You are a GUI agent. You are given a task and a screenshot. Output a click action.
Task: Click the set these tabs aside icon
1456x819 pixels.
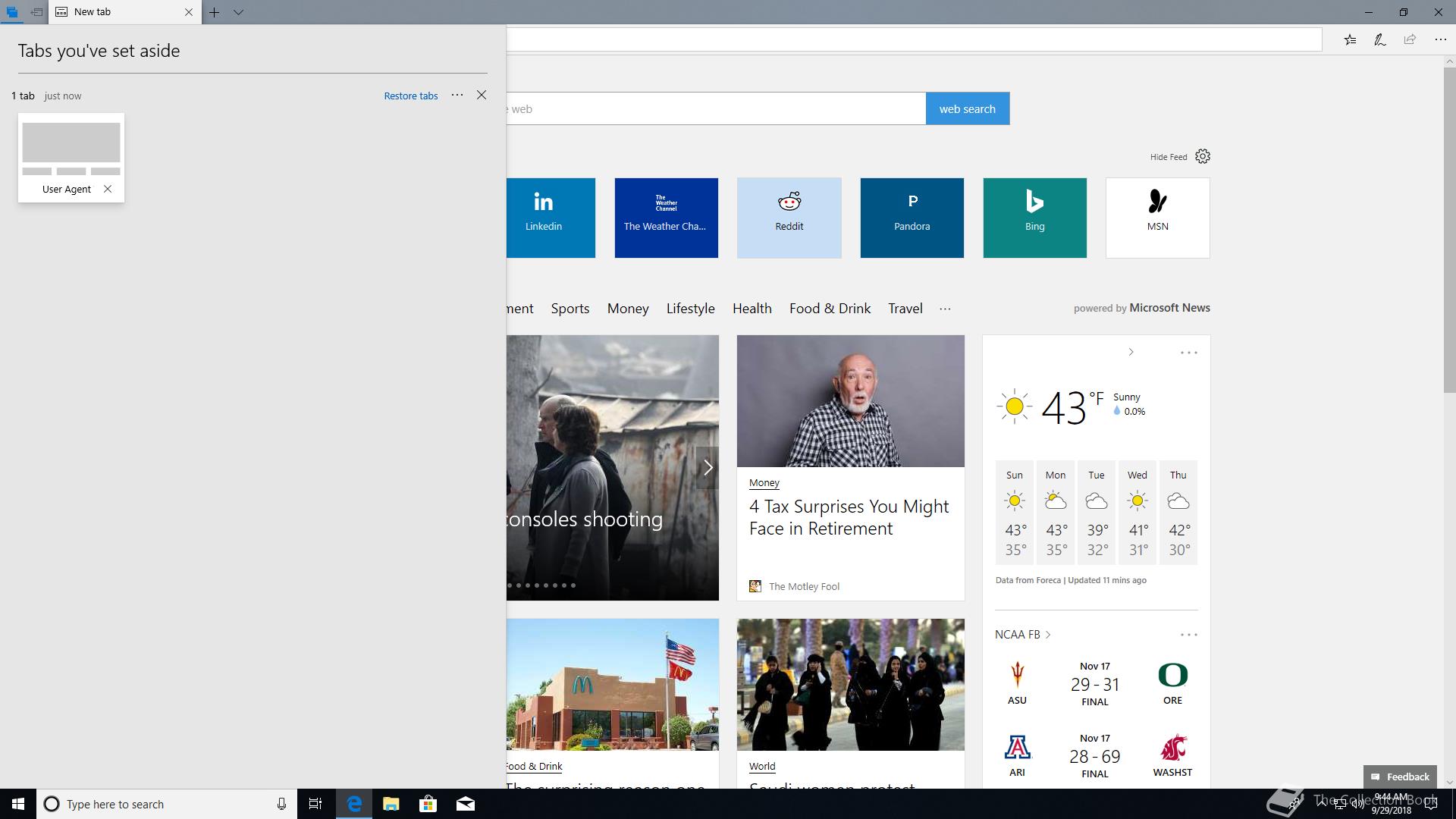pos(36,12)
